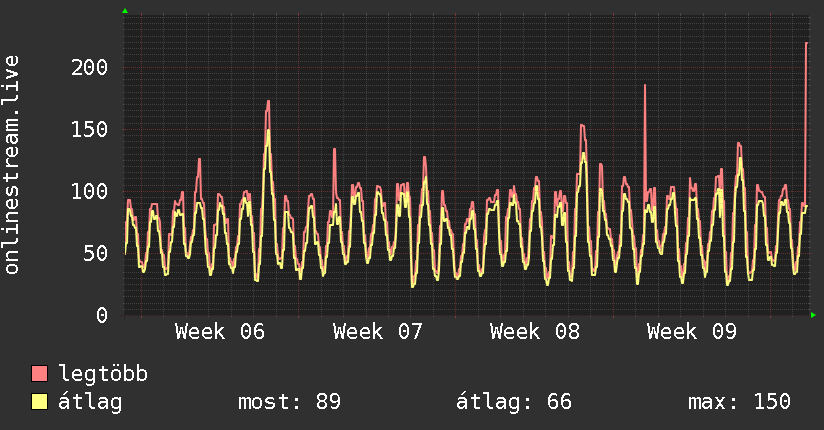Click the Week 09 axis label
This screenshot has width=824, height=430.
click(692, 331)
